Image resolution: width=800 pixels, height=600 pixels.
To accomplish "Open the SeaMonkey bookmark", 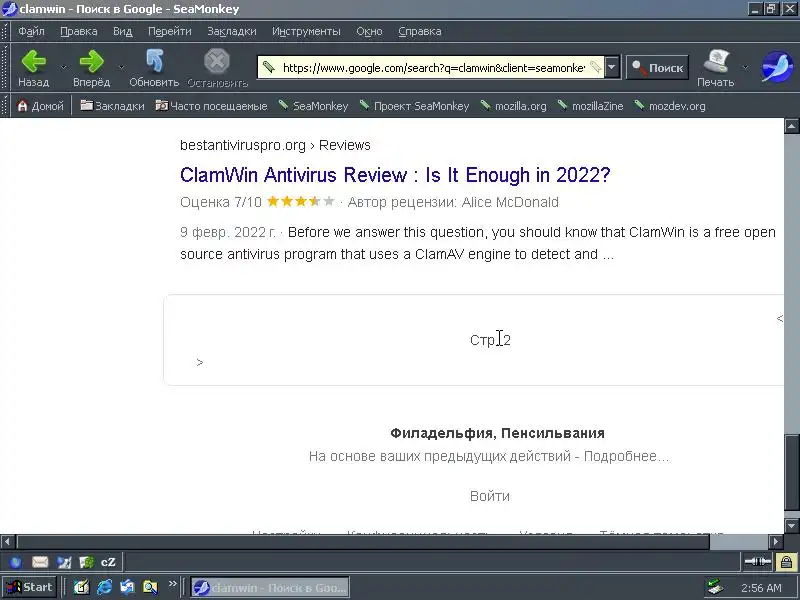I will [x=313, y=106].
